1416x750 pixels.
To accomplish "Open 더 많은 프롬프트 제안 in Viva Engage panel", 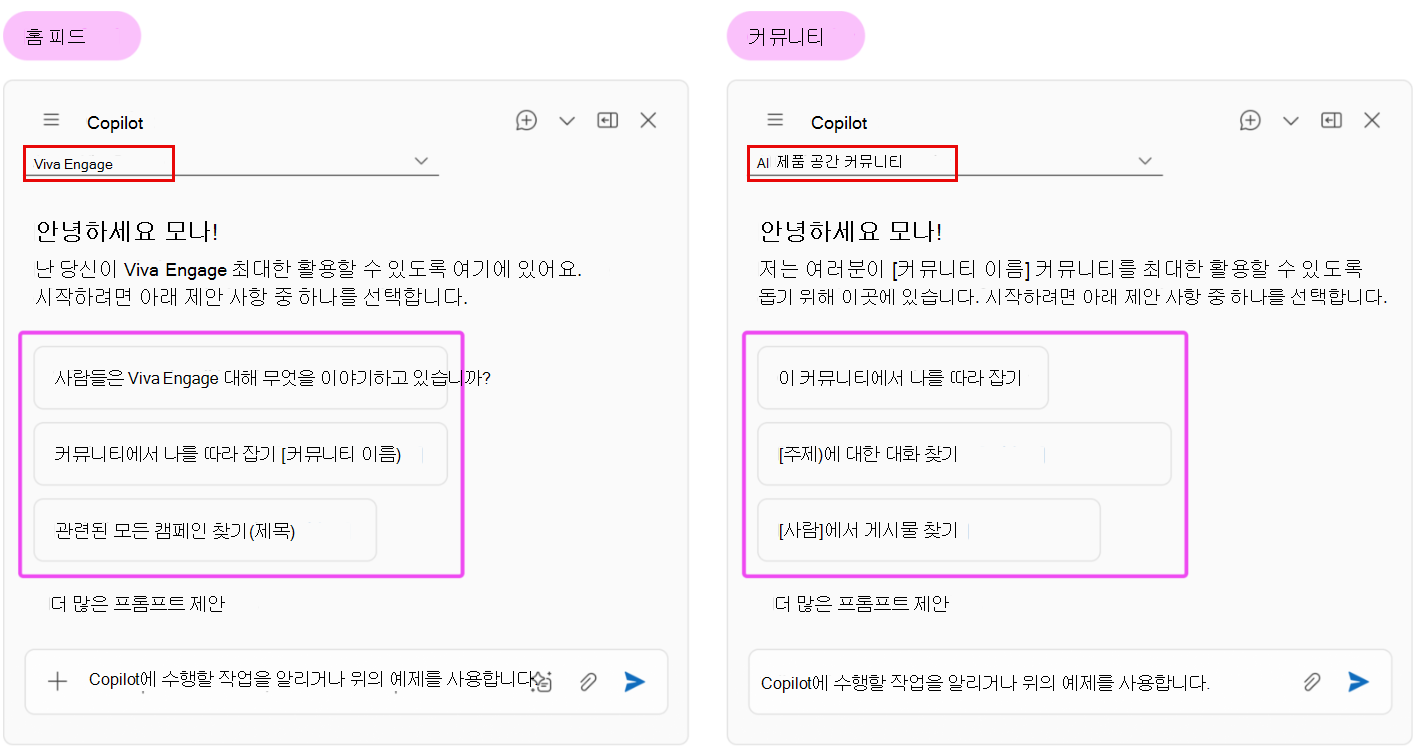I will (138, 603).
